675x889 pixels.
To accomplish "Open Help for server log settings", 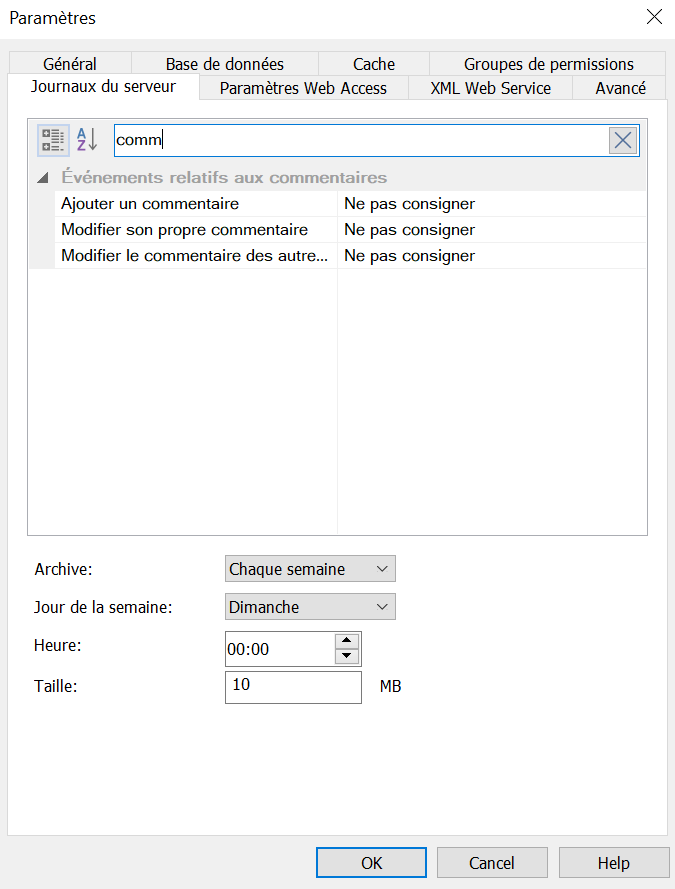I will 614,862.
